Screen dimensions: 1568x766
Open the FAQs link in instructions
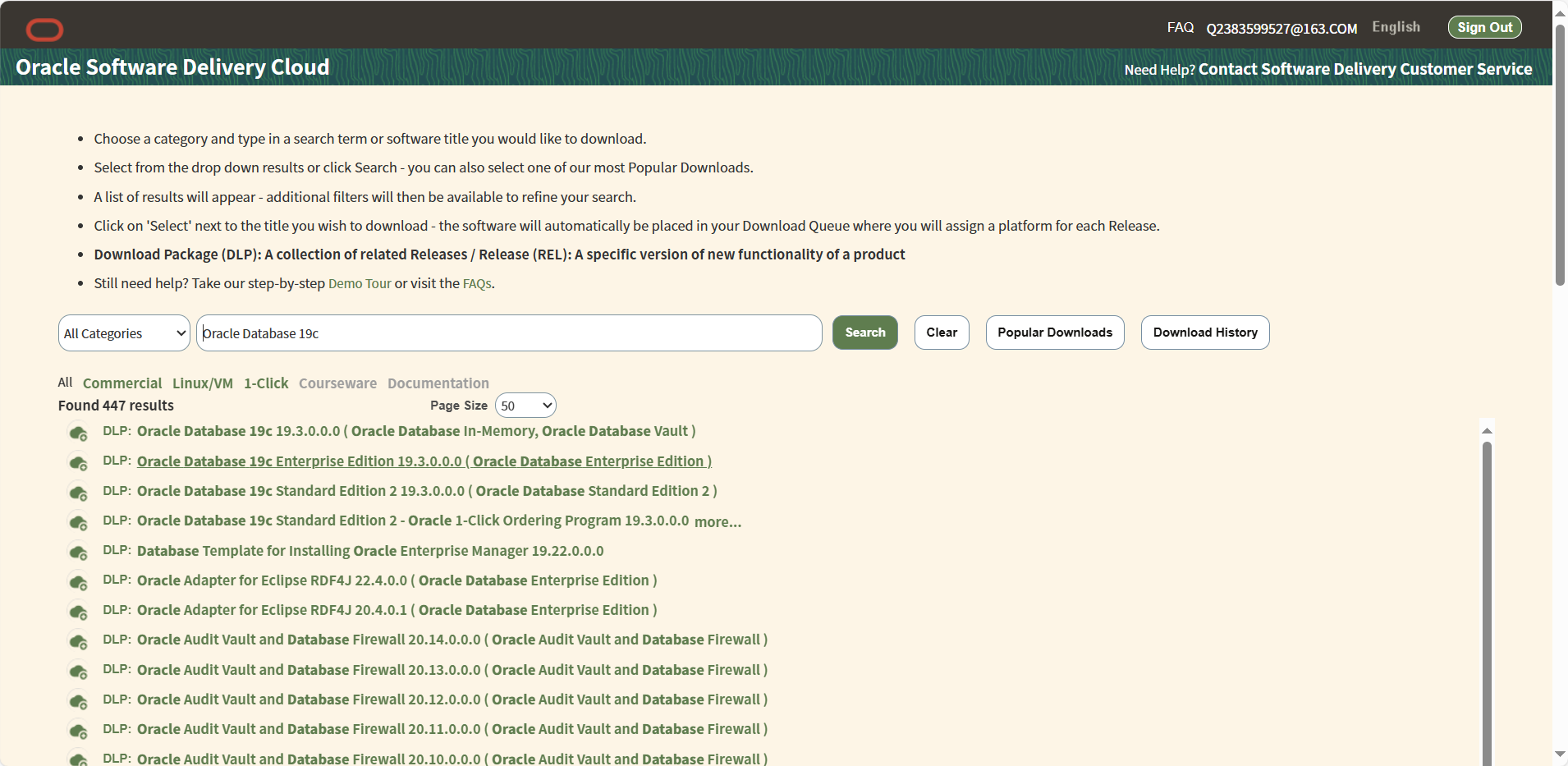click(x=477, y=283)
